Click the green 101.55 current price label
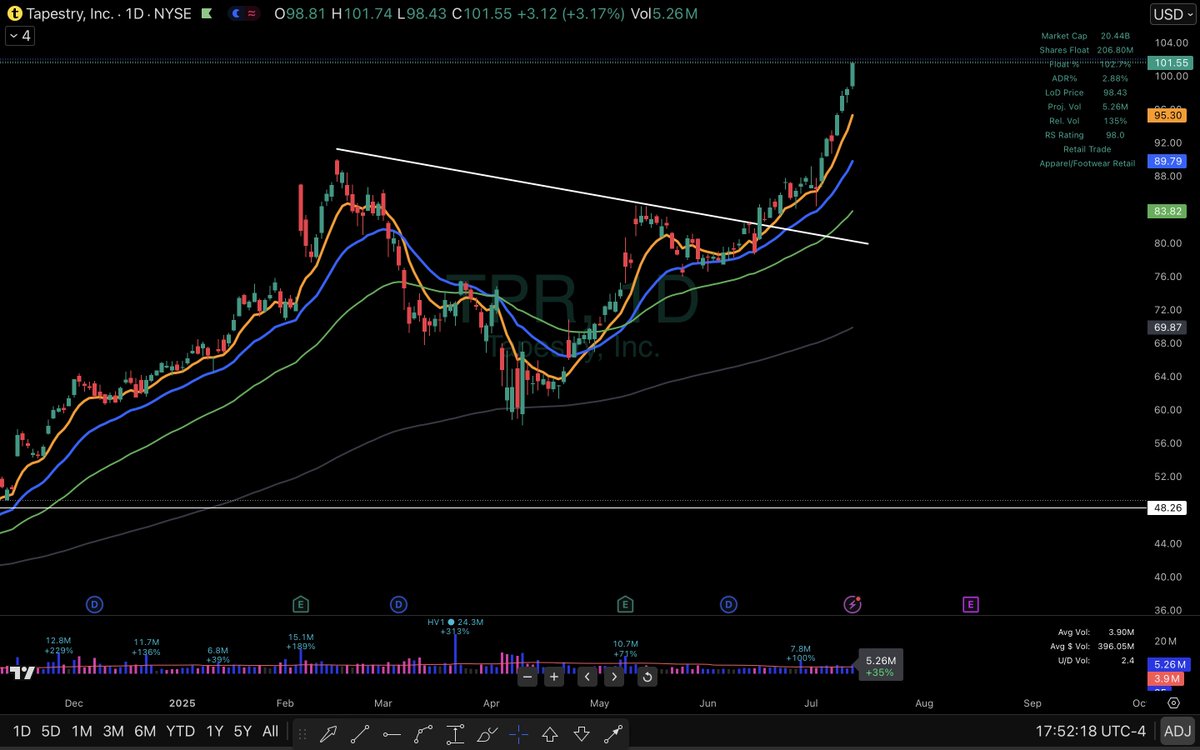1200x750 pixels. [x=1171, y=62]
